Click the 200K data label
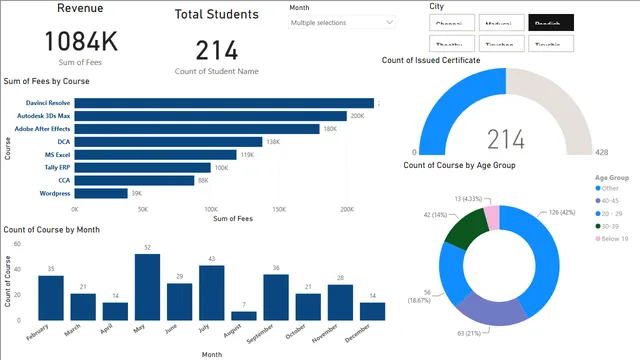The height and width of the screenshot is (360, 640). pyautogui.click(x=357, y=116)
